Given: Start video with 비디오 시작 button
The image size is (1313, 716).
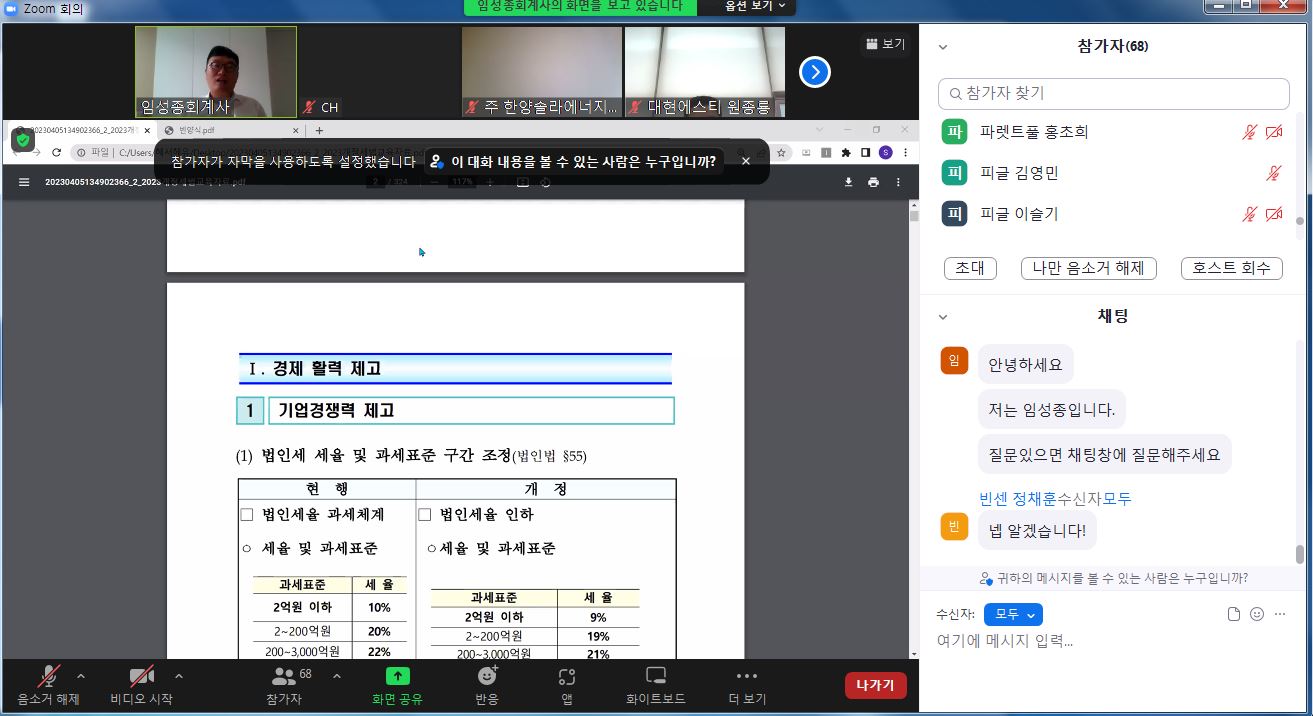Looking at the screenshot, I should (141, 685).
